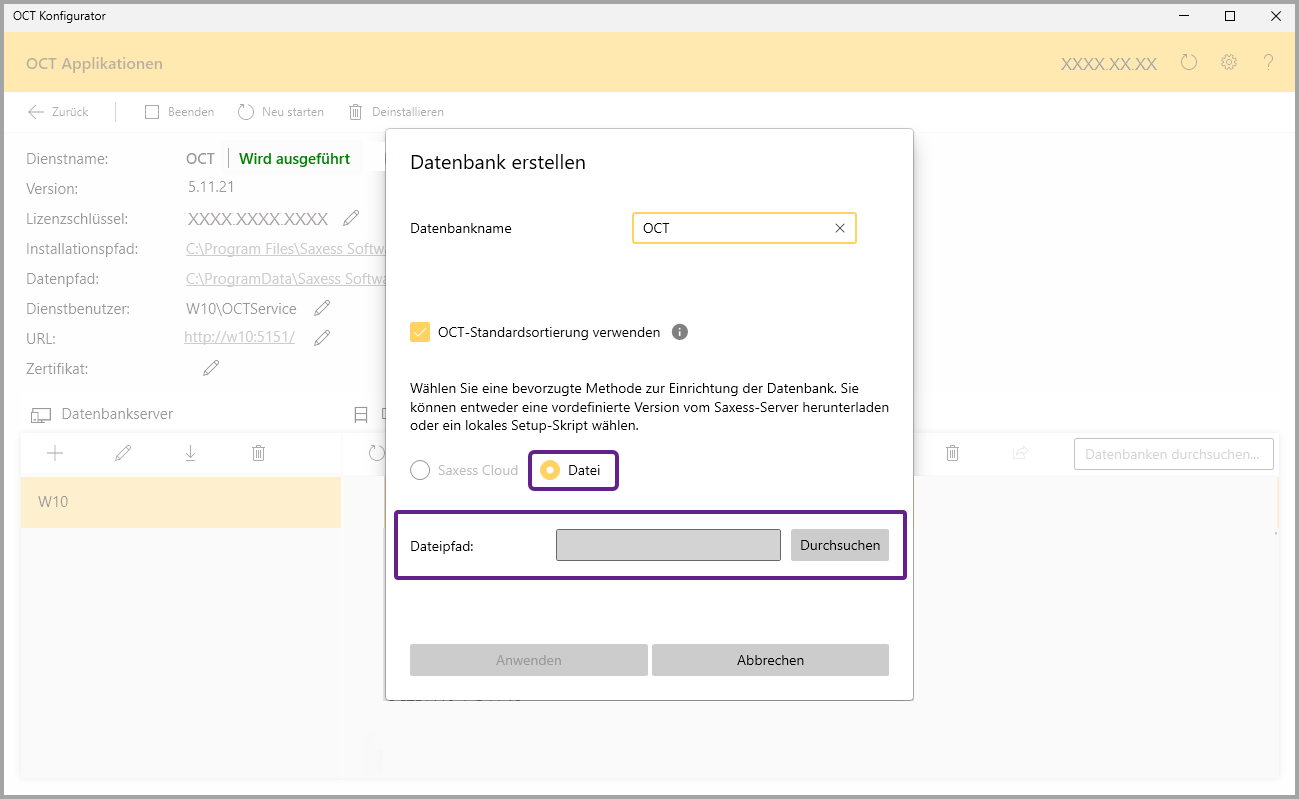Toggle OCT-Standardsortierung verwenden checkbox
The width and height of the screenshot is (1299, 799).
point(420,332)
